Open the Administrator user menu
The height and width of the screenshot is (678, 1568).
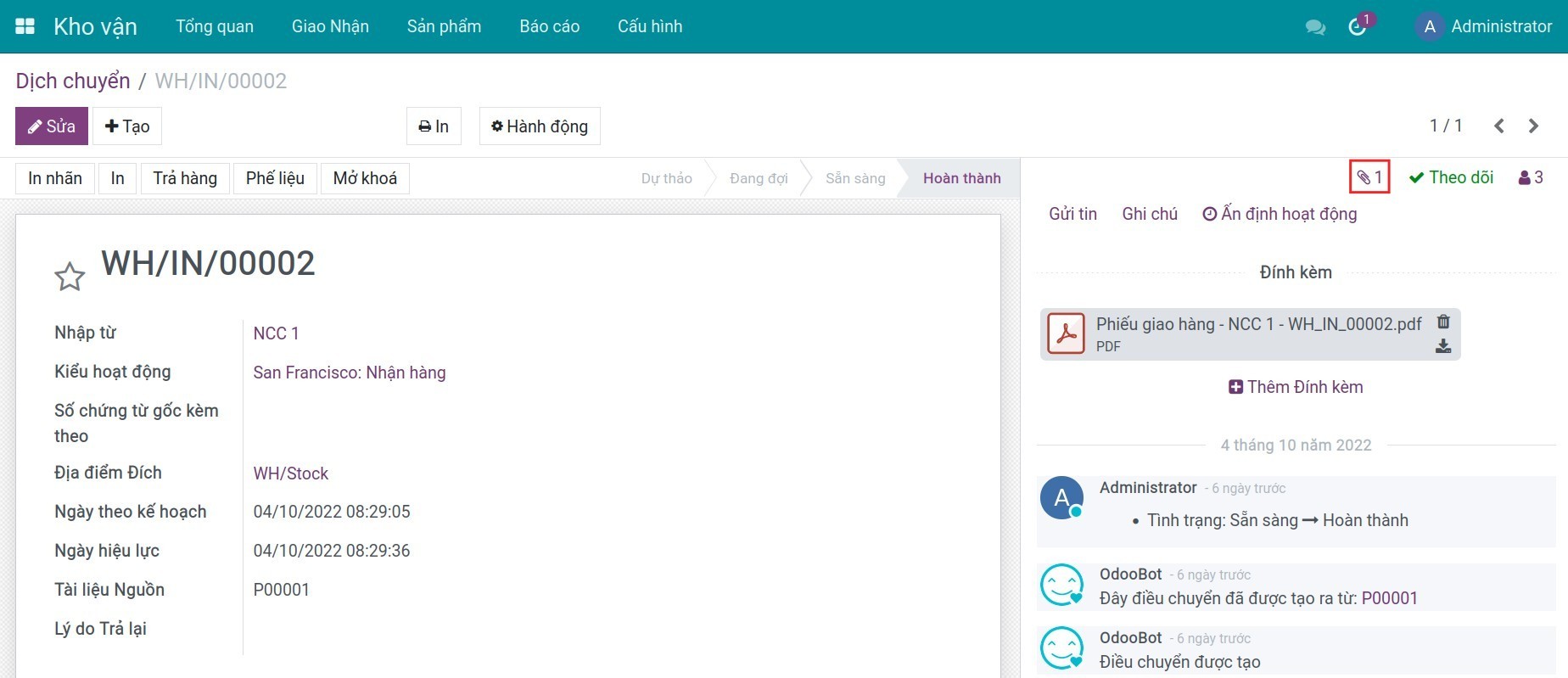click(1484, 26)
